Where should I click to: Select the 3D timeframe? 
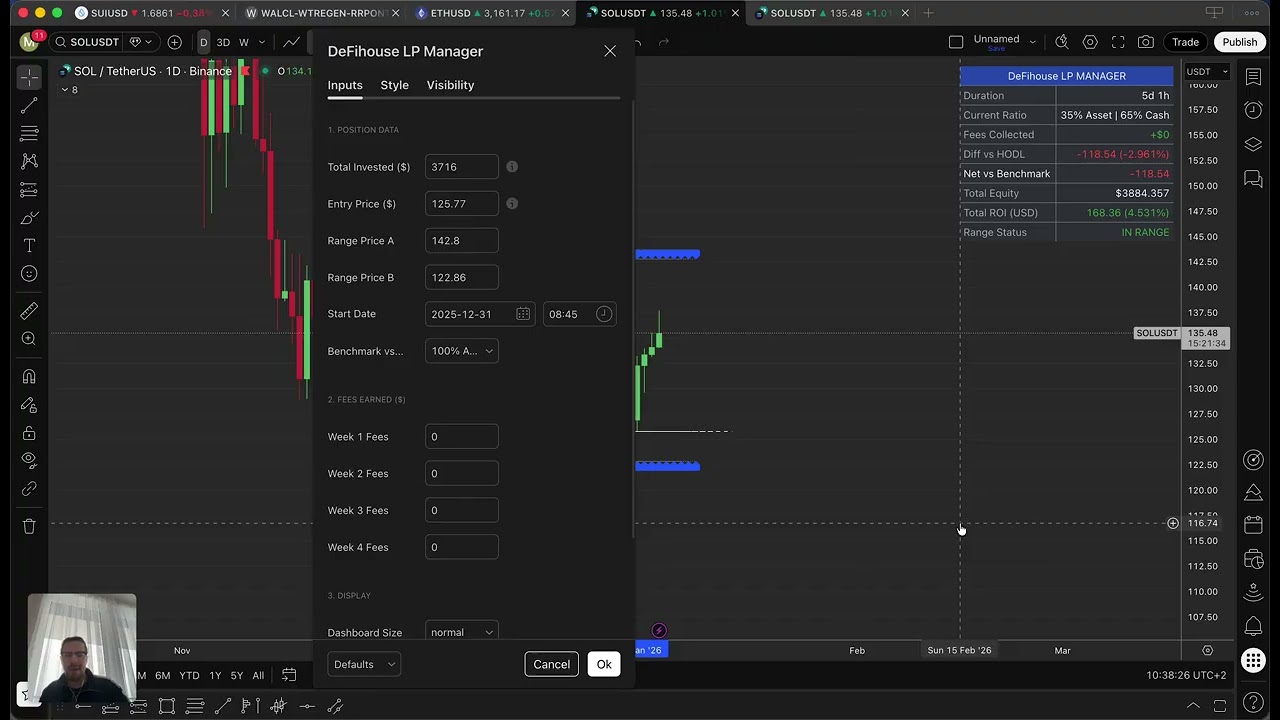(223, 42)
